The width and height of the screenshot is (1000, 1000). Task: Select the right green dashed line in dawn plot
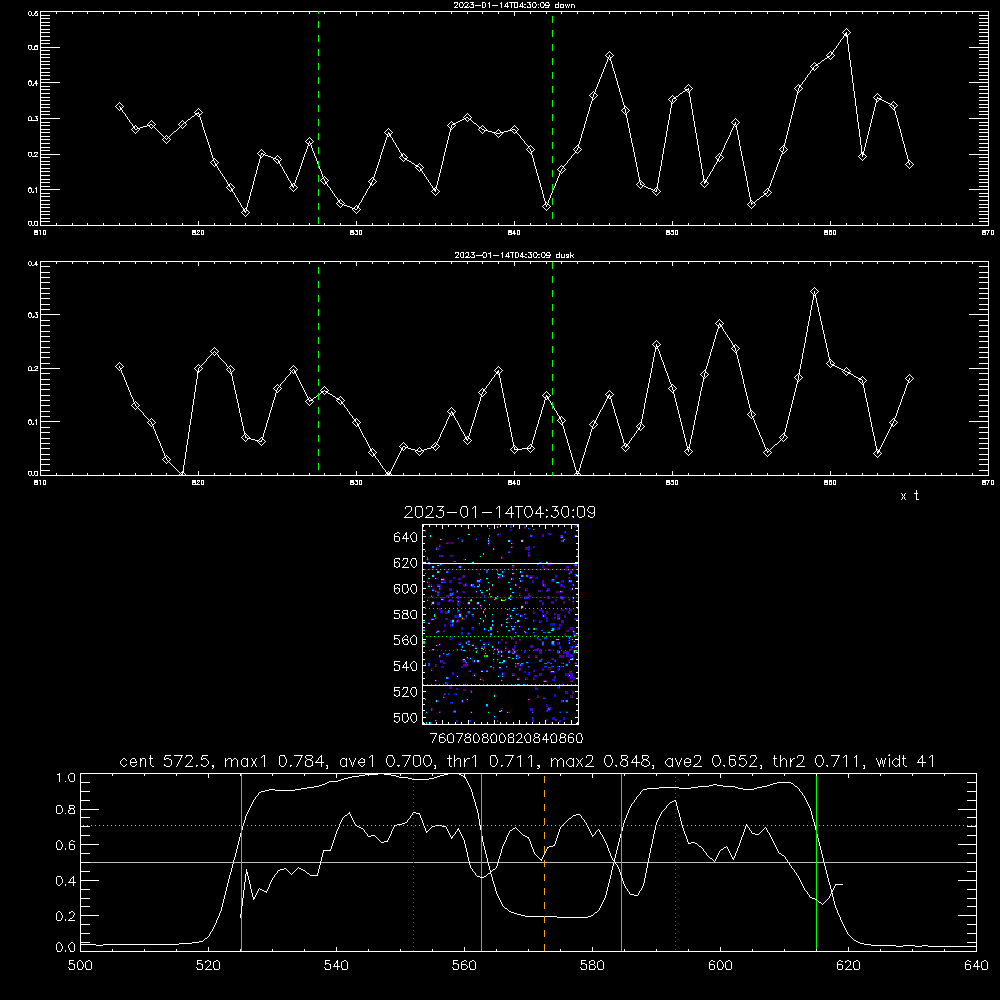click(x=552, y=119)
